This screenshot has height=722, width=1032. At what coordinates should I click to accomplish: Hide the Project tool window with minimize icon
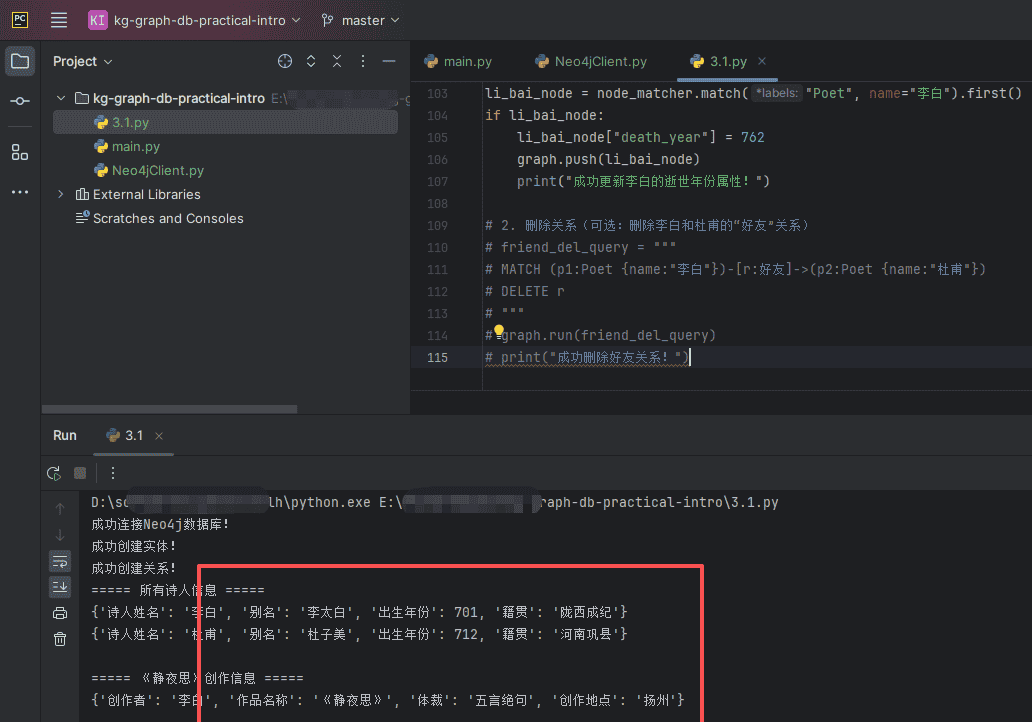389,61
